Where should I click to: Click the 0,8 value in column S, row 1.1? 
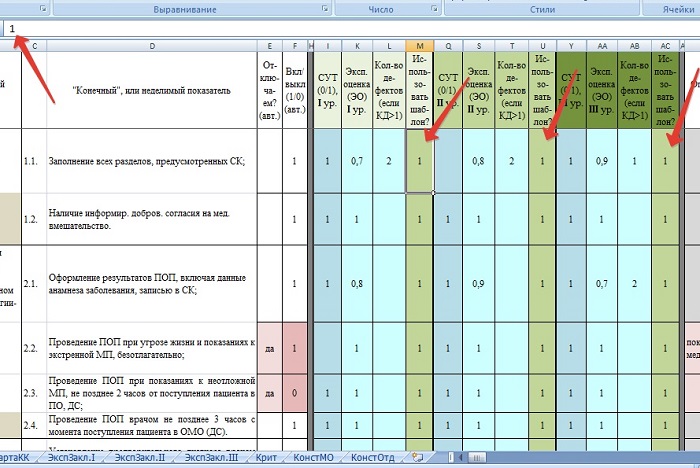[479, 161]
